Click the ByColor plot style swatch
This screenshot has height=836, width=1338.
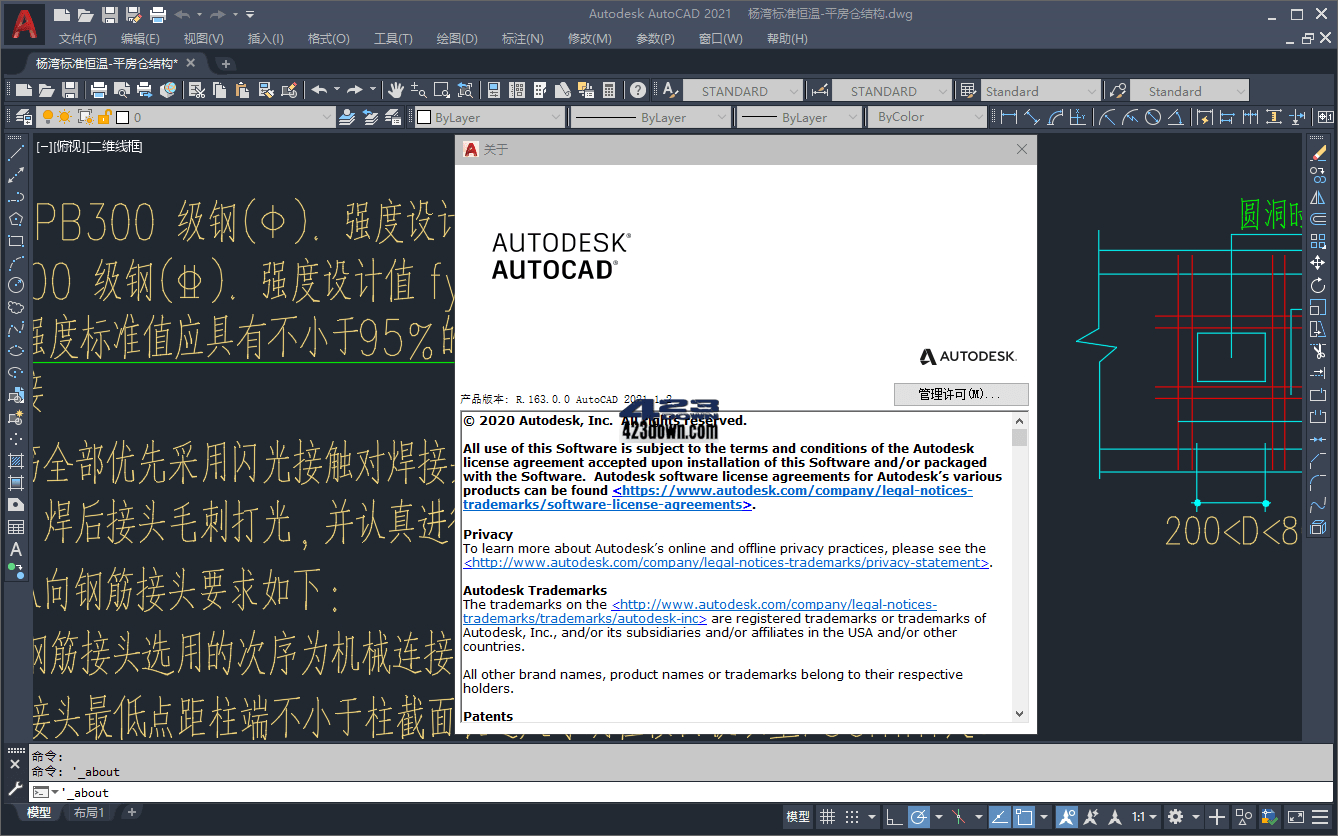pos(927,117)
